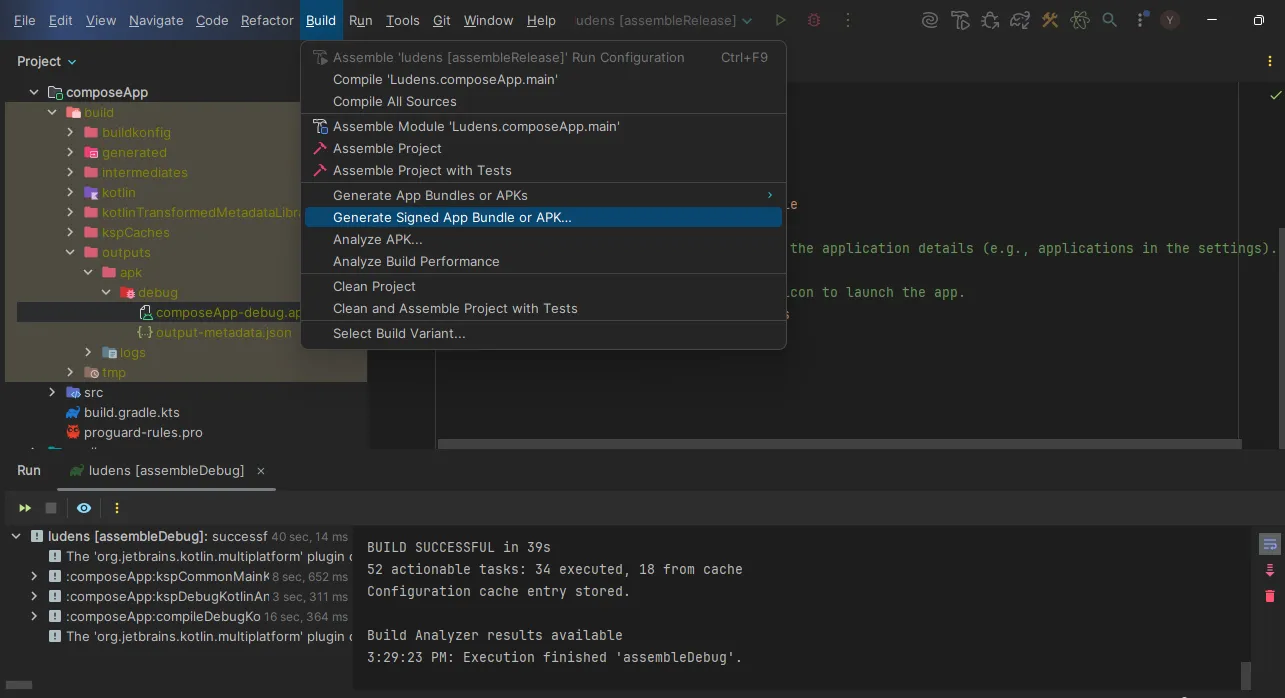
Task: Toggle soft-wrap in Run console
Action: tap(1270, 545)
